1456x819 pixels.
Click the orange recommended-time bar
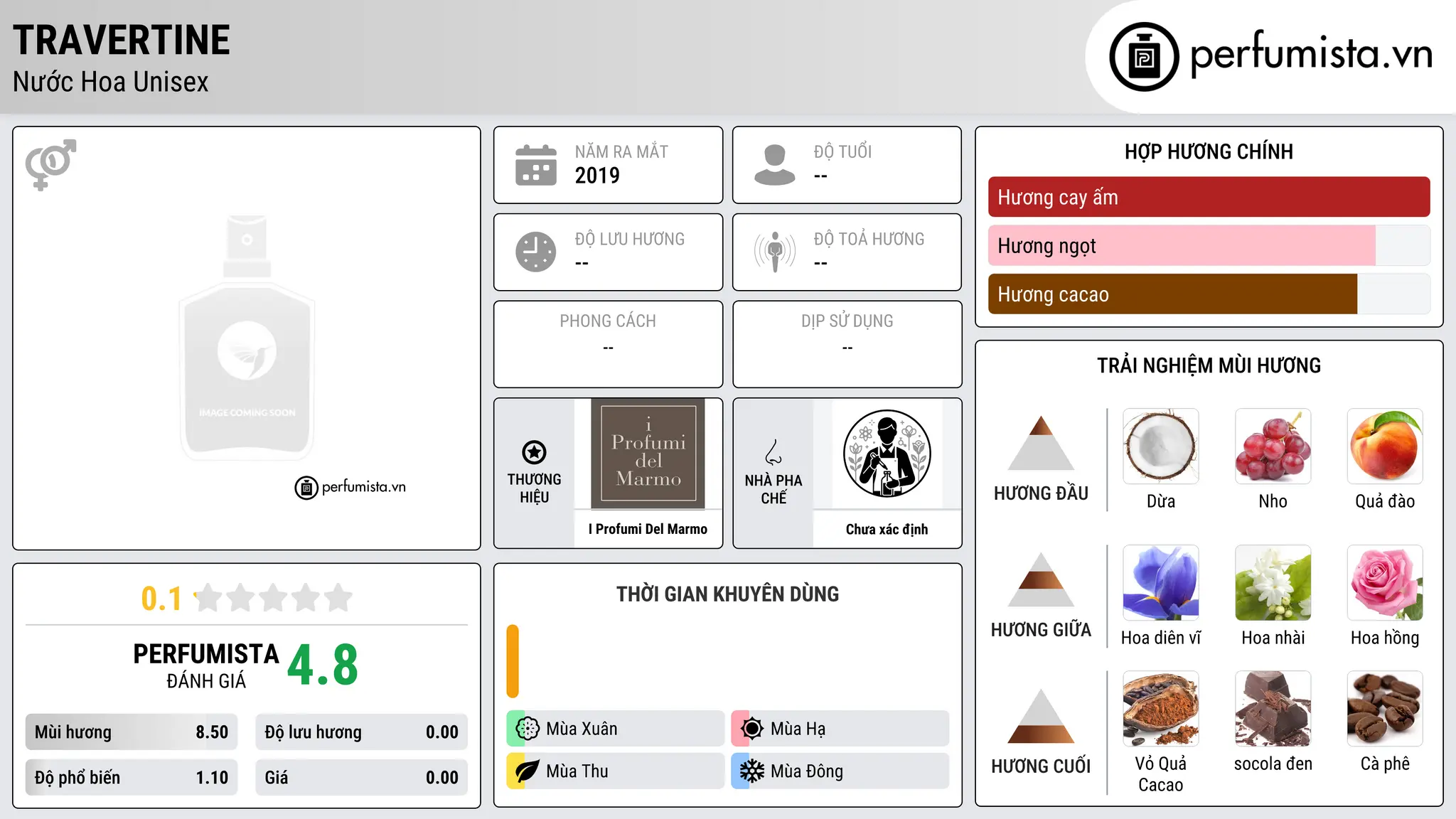513,661
